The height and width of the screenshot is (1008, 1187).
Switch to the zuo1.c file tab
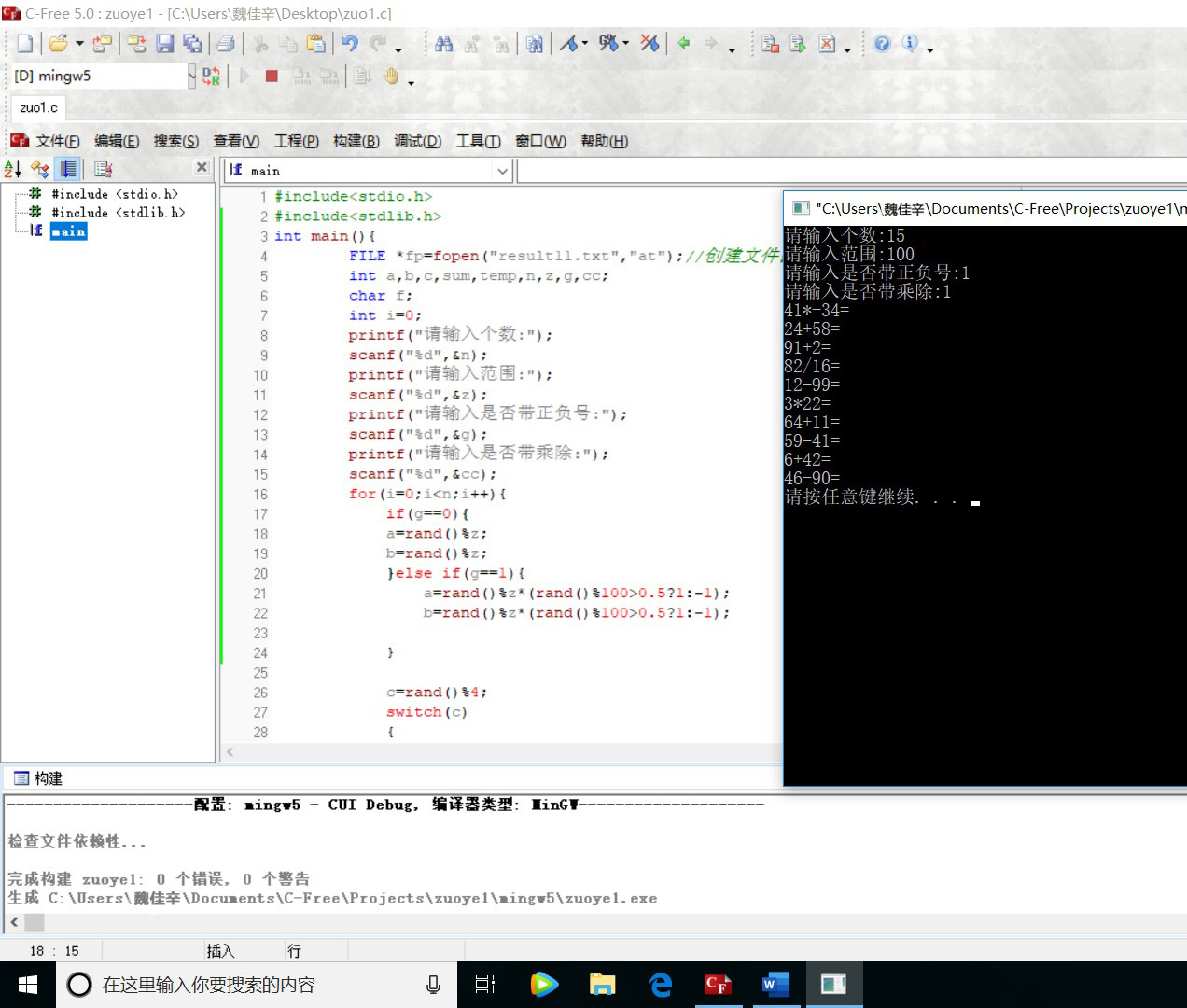pyautogui.click(x=38, y=107)
